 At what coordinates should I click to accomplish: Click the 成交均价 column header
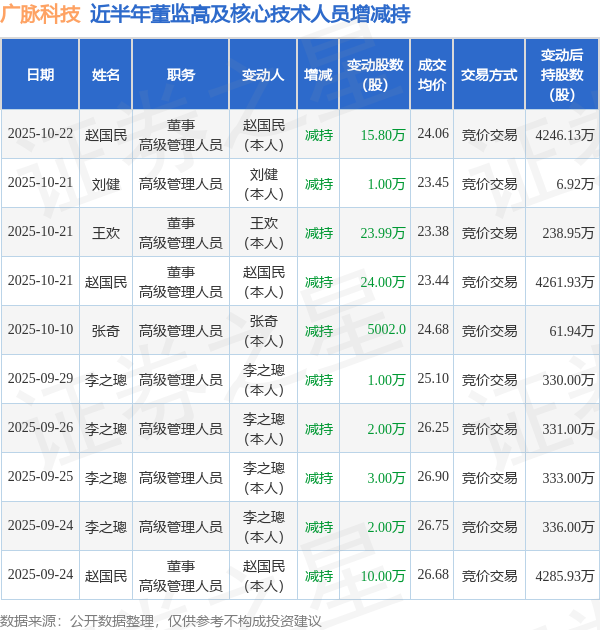click(x=432, y=75)
